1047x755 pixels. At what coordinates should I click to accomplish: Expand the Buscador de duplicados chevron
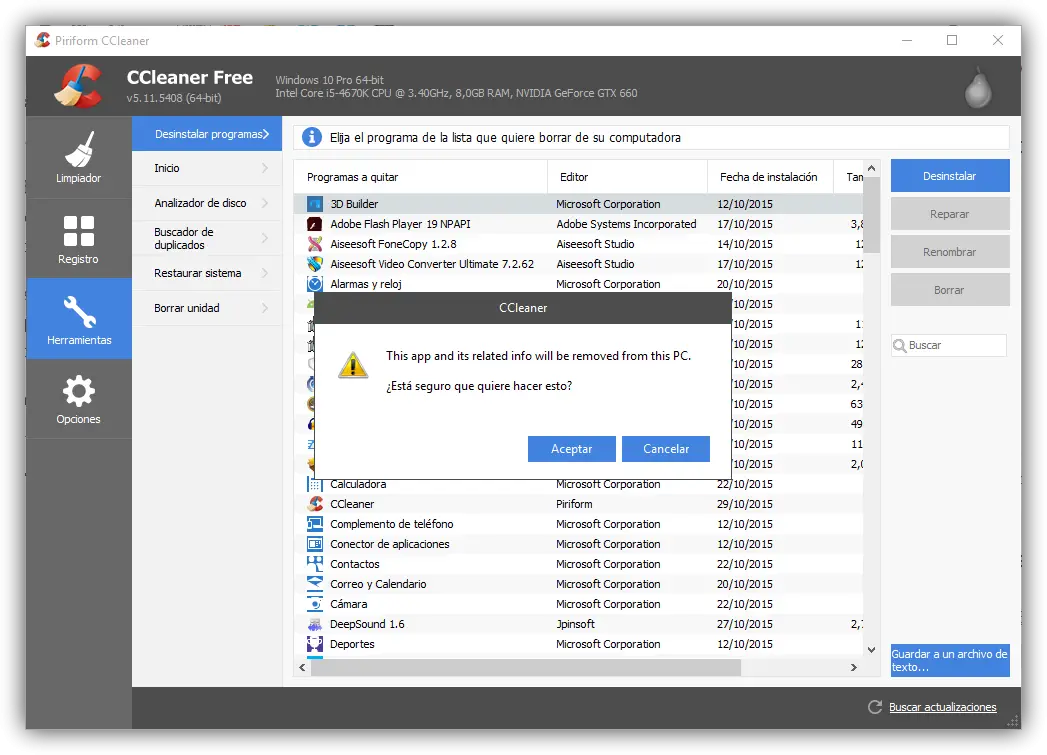click(x=265, y=238)
